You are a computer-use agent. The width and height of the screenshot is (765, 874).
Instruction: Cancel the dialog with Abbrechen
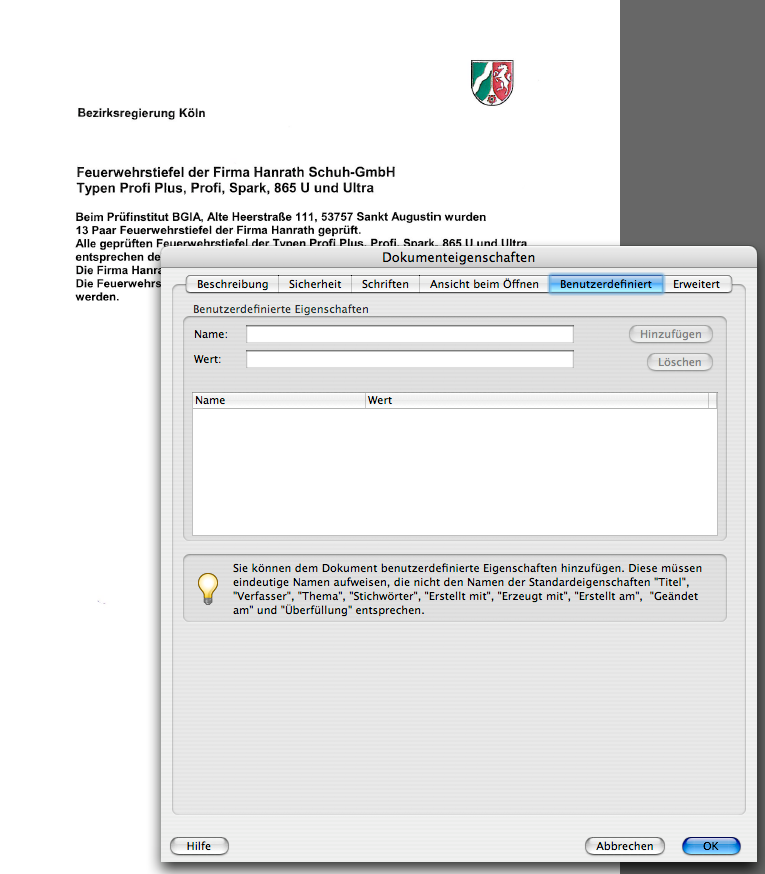[624, 846]
